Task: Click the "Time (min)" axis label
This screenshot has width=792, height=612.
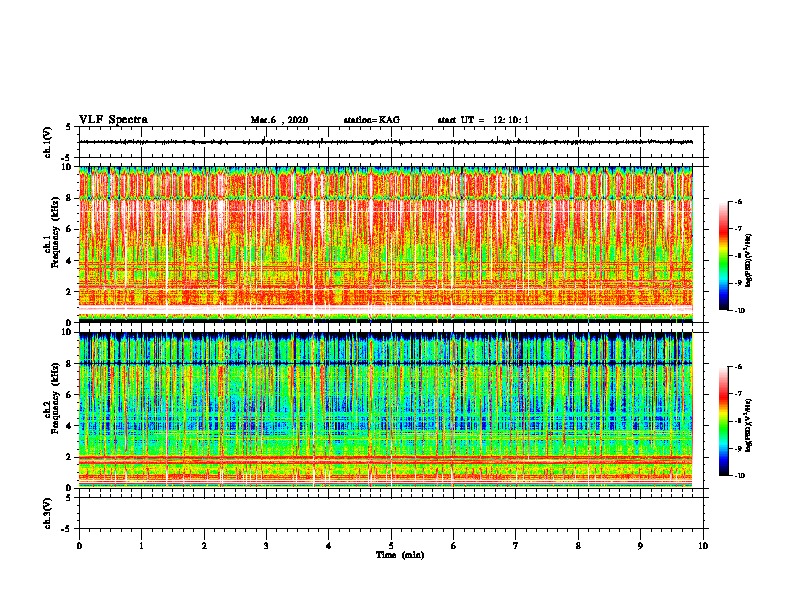Action: tap(400, 555)
